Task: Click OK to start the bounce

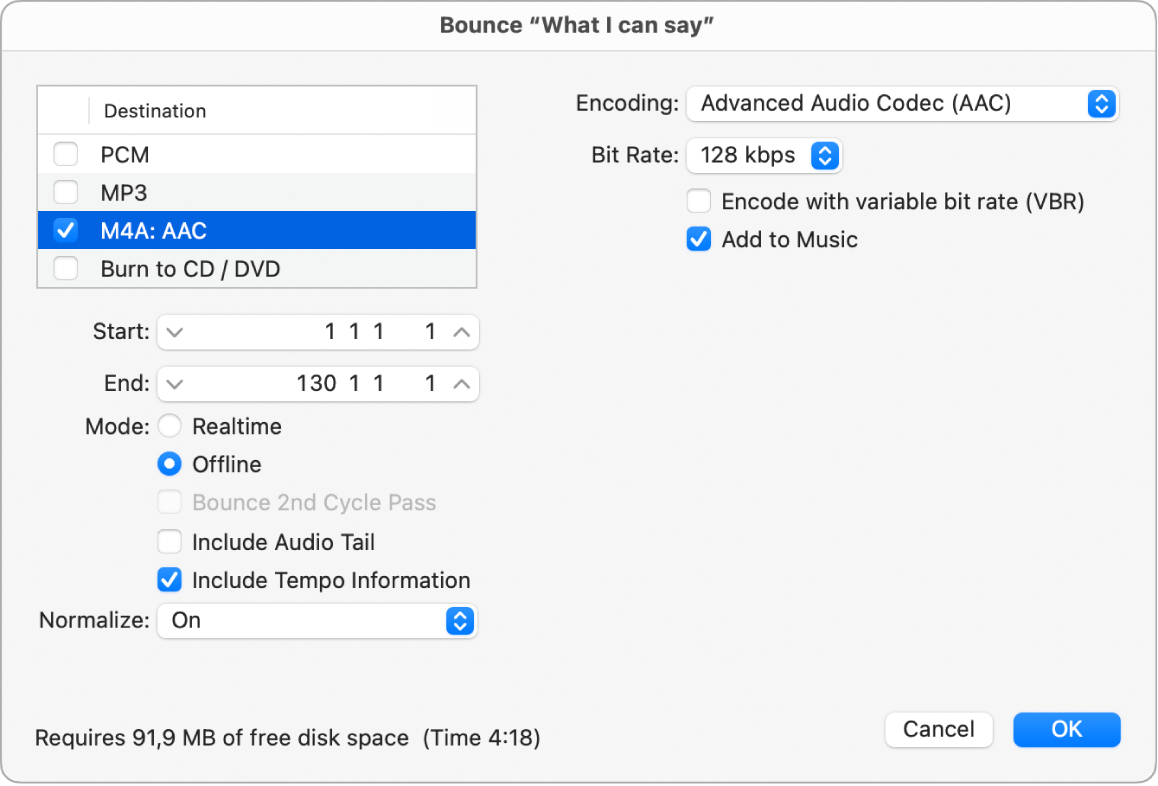Action: click(x=1066, y=730)
